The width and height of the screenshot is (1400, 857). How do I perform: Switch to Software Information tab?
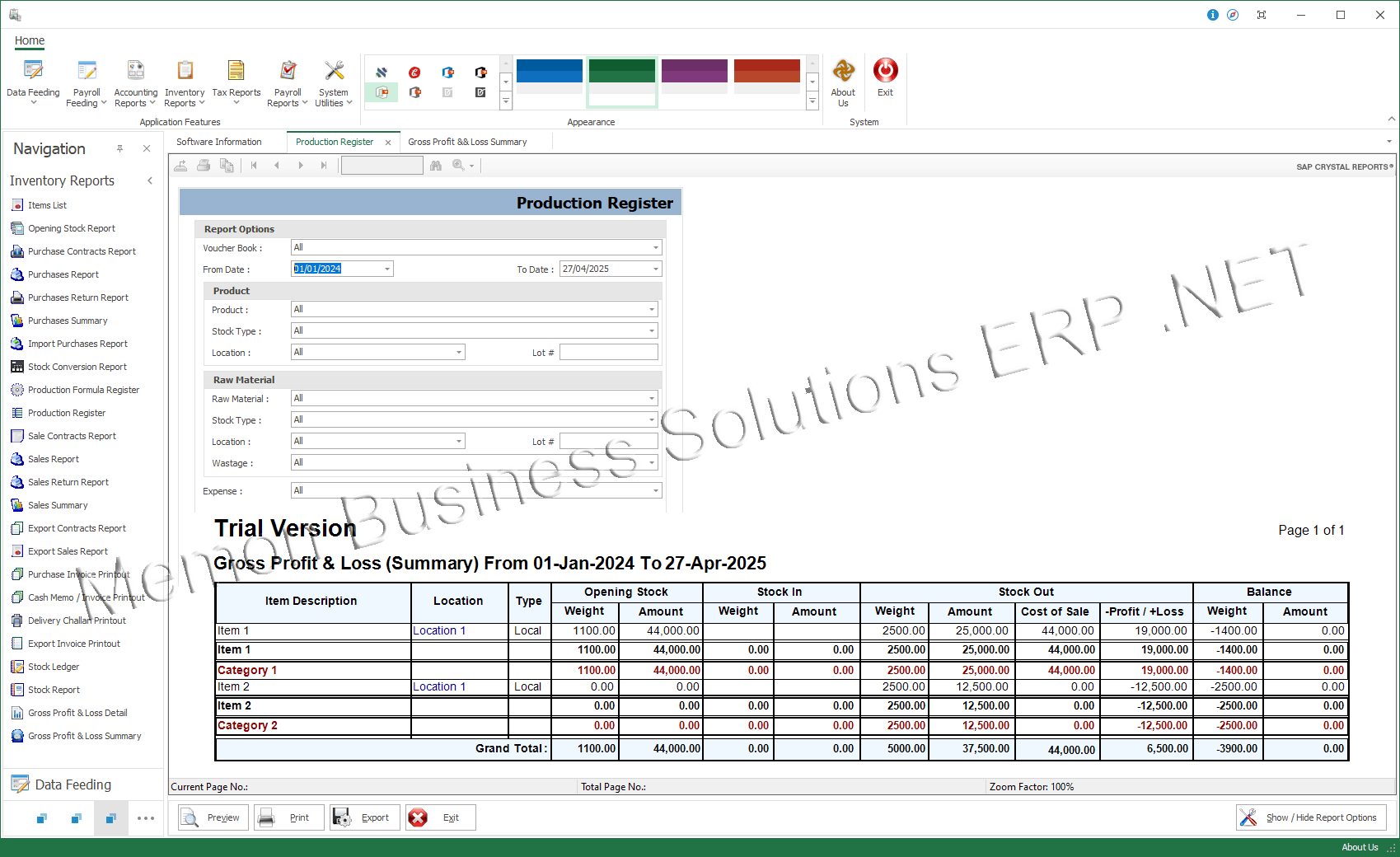(x=218, y=142)
